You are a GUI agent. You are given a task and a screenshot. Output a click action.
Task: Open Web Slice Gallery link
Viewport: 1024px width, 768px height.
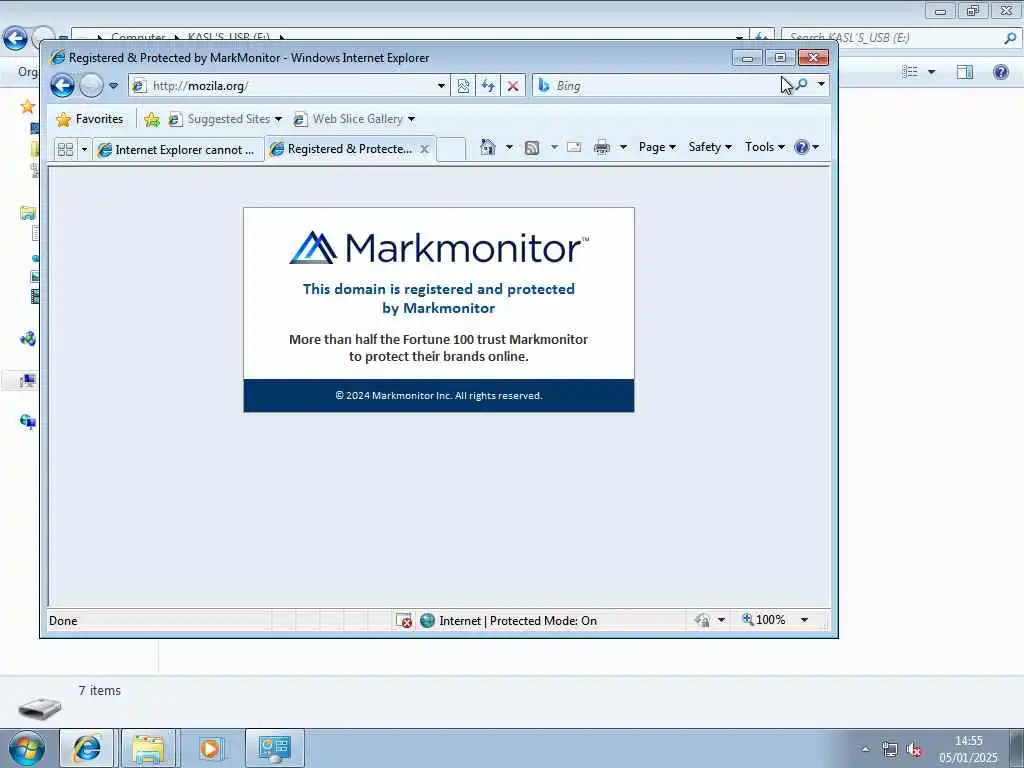(x=354, y=119)
